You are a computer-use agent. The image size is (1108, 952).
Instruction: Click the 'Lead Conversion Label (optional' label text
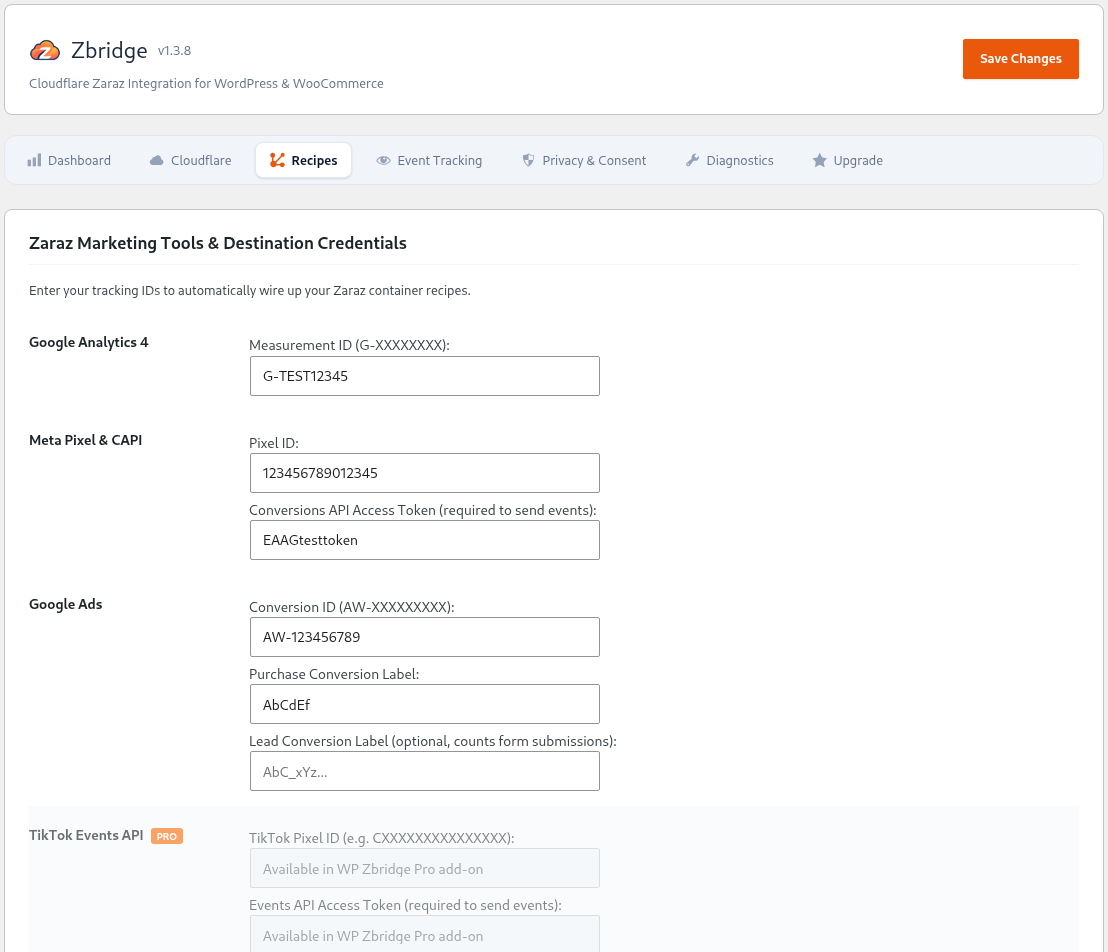coord(432,741)
